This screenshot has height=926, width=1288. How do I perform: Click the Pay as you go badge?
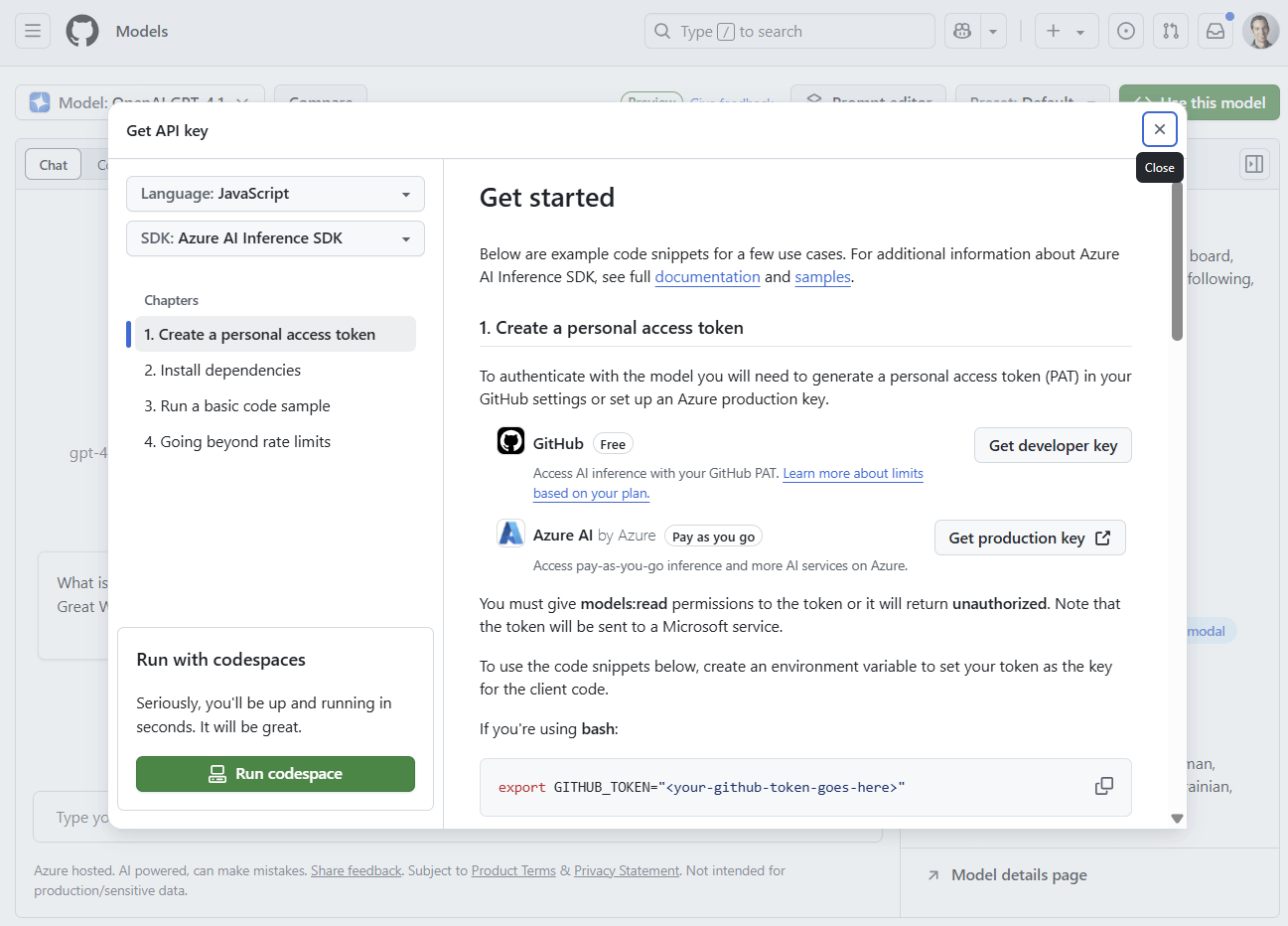pos(713,537)
